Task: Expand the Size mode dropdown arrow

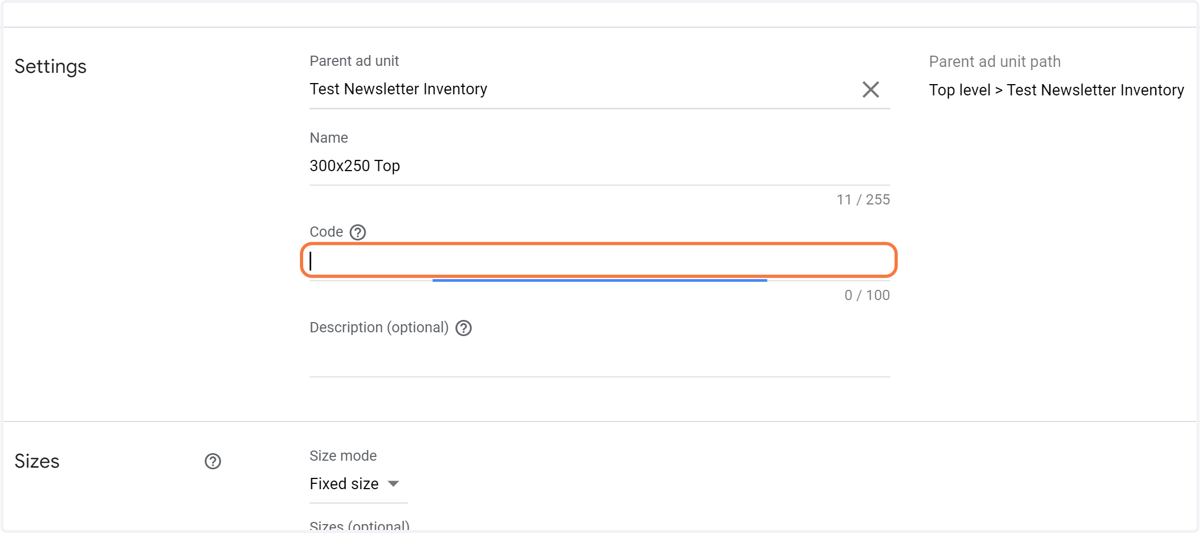Action: coord(393,484)
